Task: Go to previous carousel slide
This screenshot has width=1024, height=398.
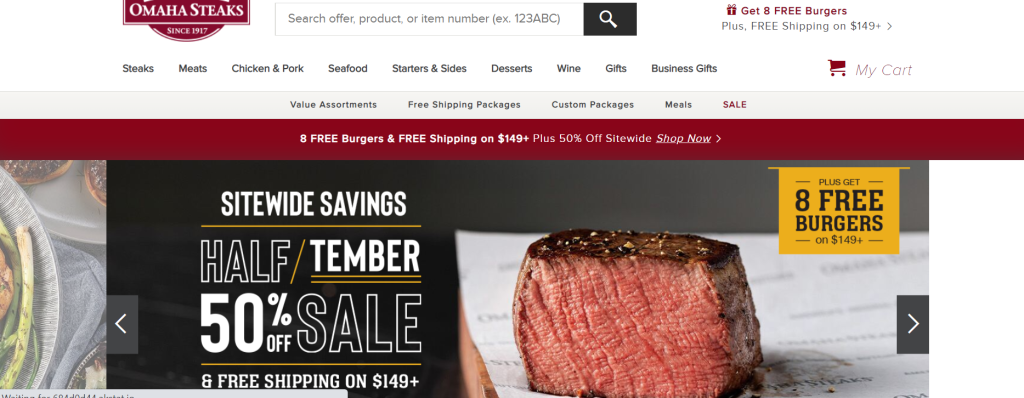Action: click(x=122, y=324)
